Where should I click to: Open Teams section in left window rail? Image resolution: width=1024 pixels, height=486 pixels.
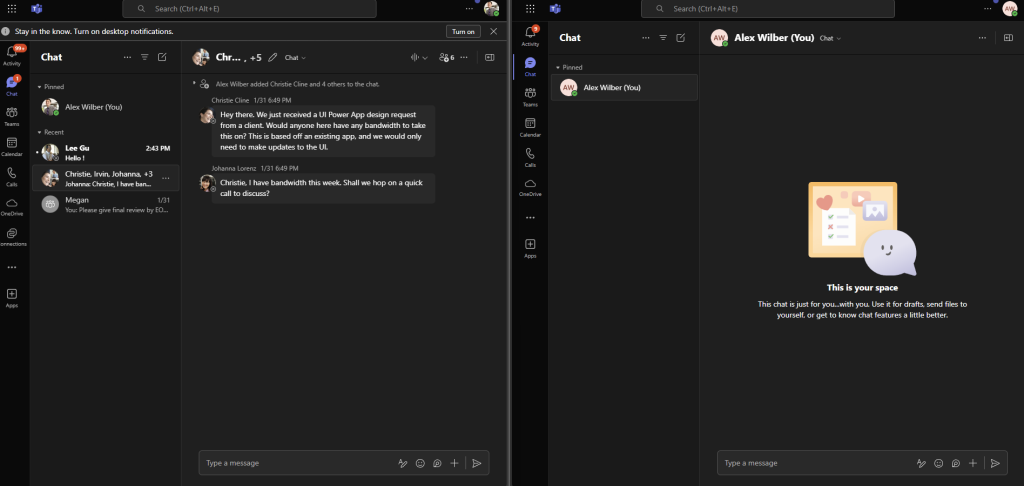pyautogui.click(x=12, y=116)
